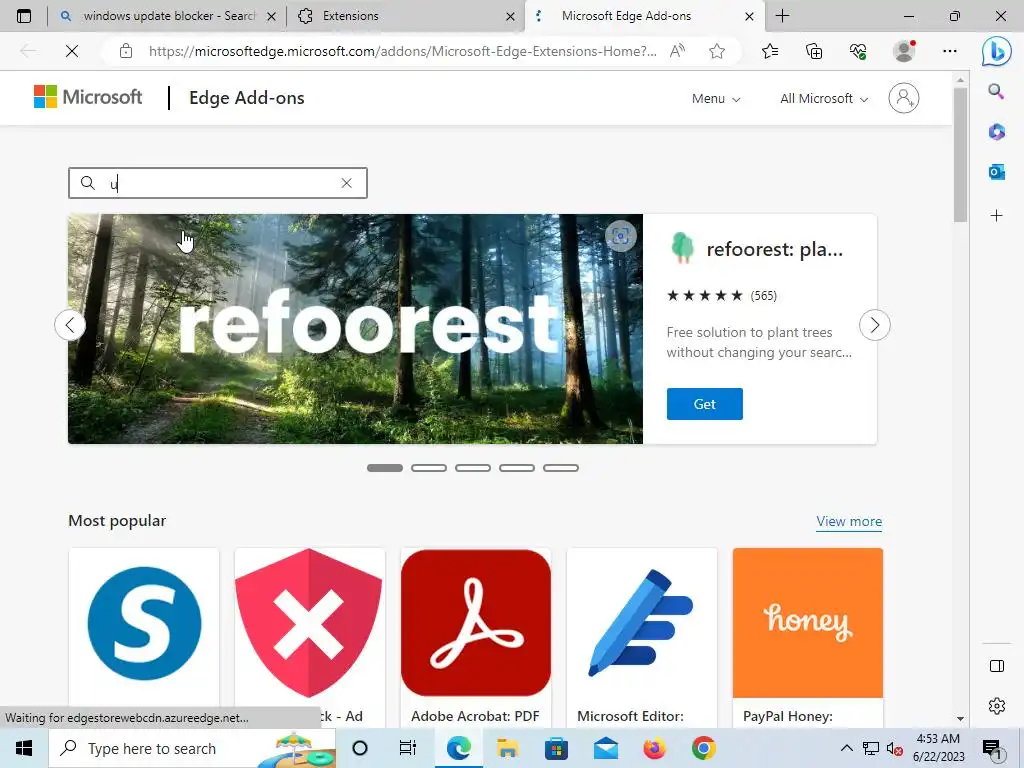Add a new sidebar app with plus

tap(996, 216)
